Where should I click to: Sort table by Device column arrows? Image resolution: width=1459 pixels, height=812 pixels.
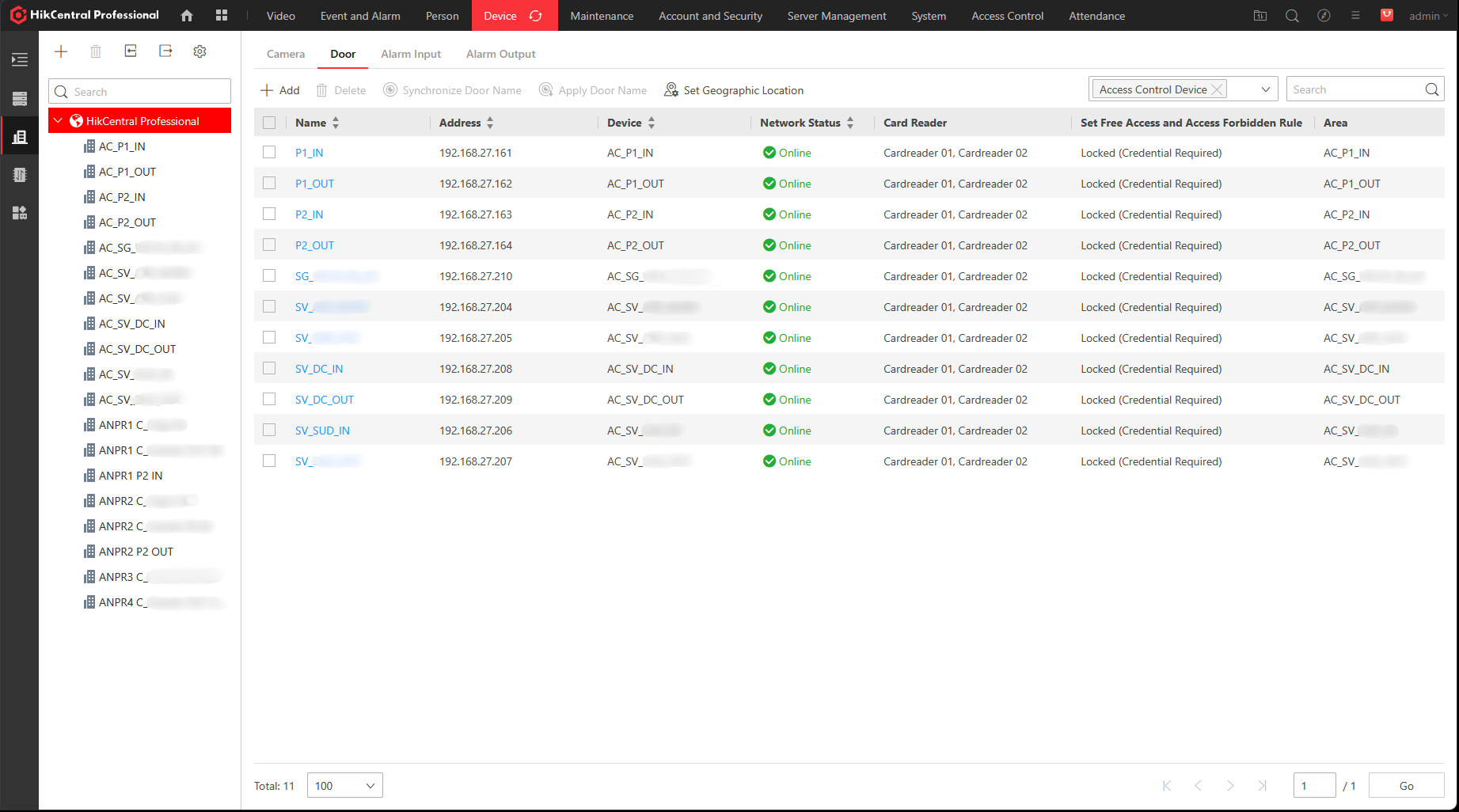[652, 123]
